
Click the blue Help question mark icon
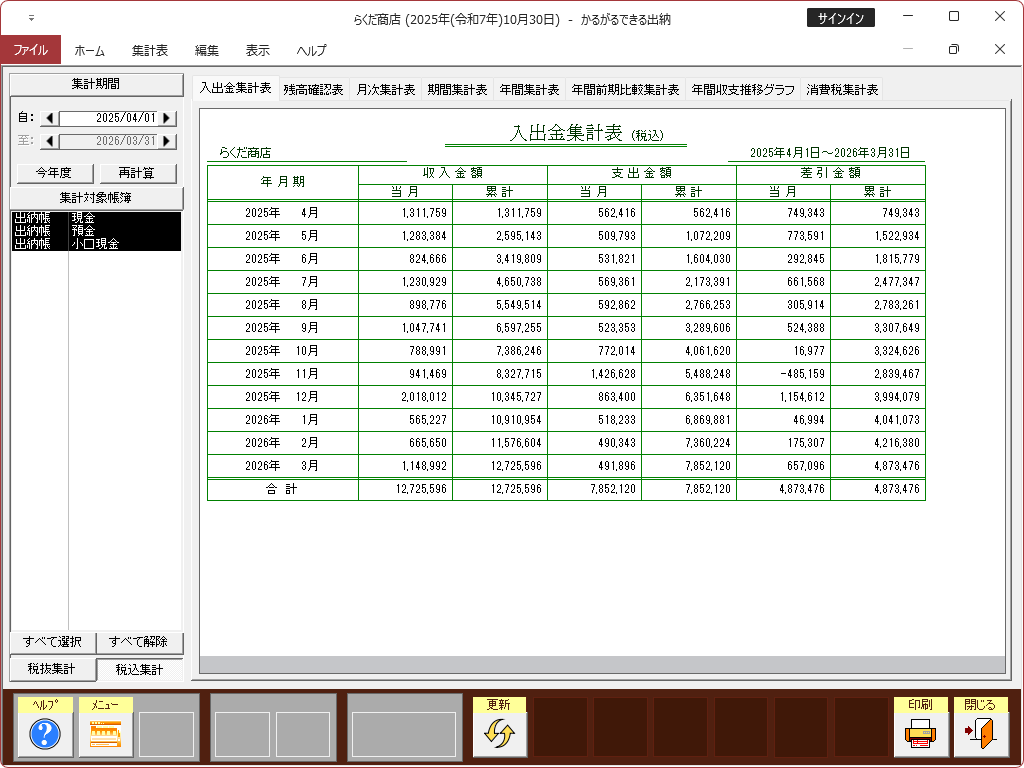click(45, 735)
